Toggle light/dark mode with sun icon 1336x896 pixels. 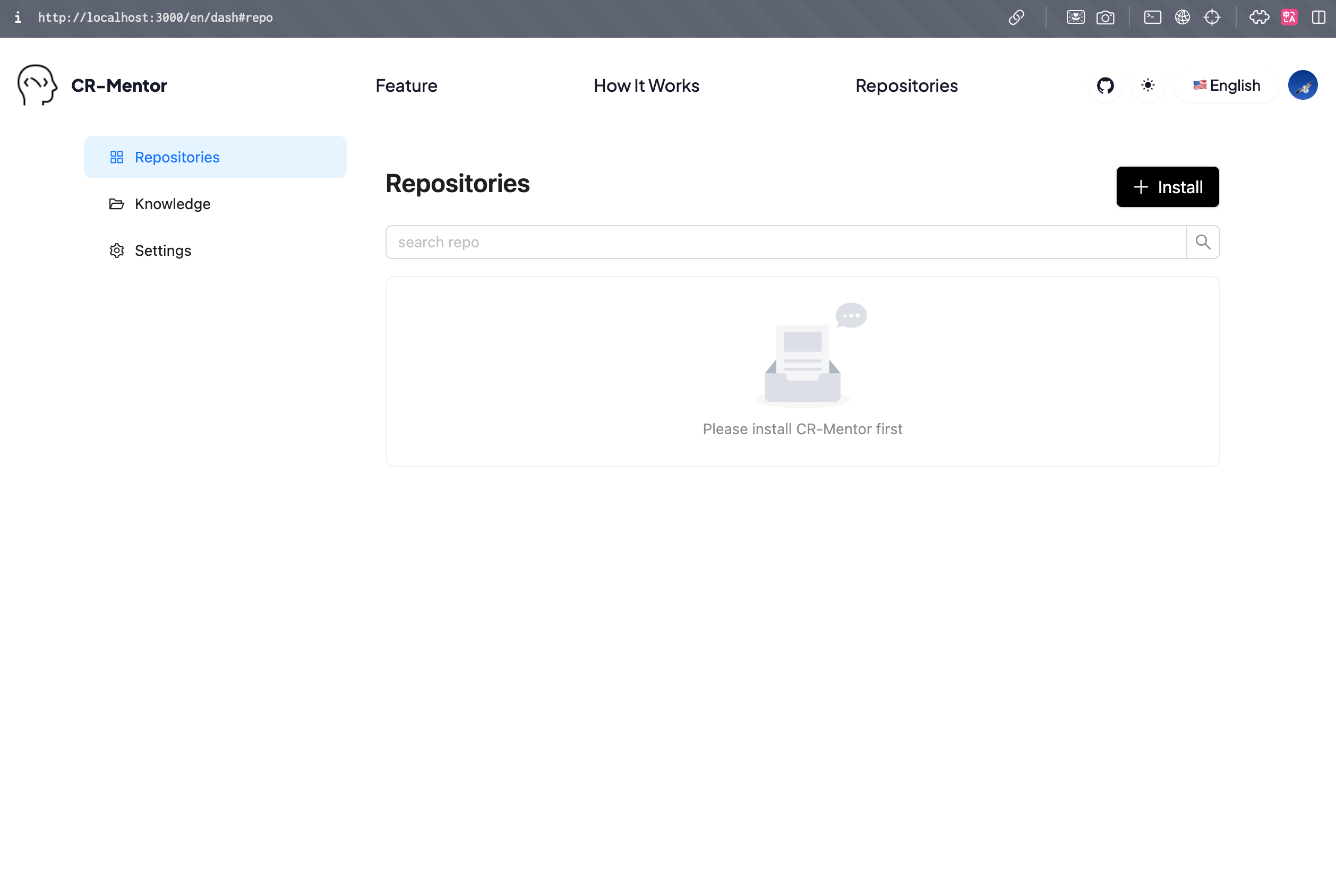coord(1148,85)
